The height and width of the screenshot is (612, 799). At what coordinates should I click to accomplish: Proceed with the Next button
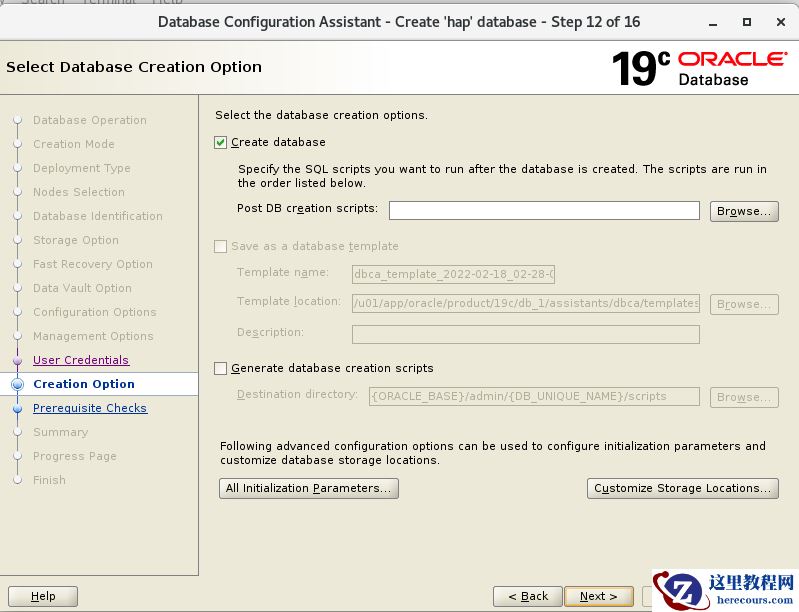[x=599, y=596]
